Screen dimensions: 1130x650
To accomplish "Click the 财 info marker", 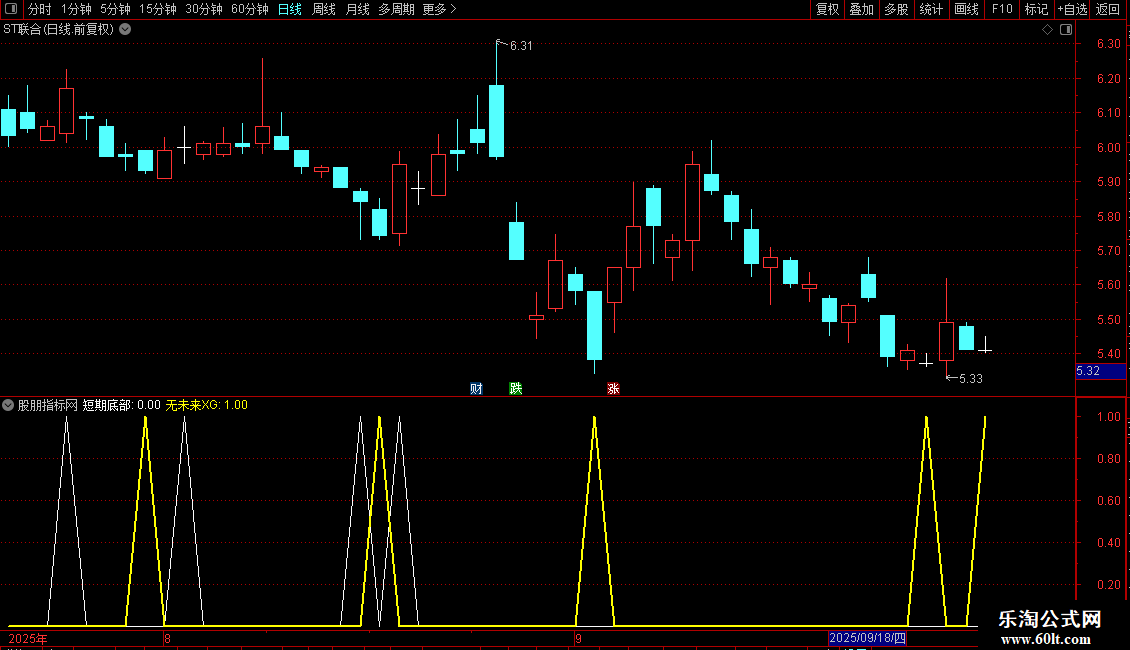I will (476, 388).
